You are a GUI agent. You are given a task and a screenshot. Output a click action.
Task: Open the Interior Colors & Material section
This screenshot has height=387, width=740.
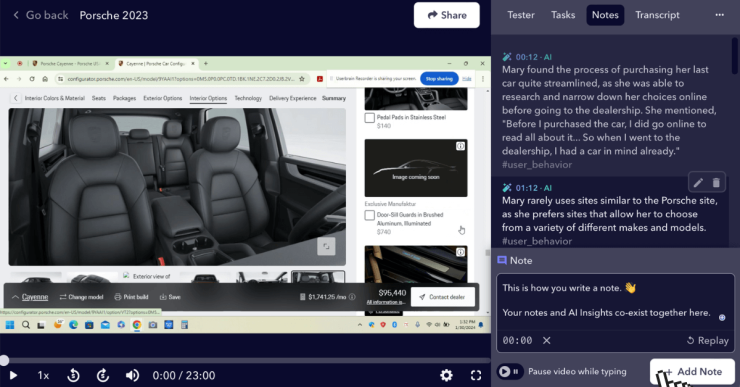click(x=55, y=98)
